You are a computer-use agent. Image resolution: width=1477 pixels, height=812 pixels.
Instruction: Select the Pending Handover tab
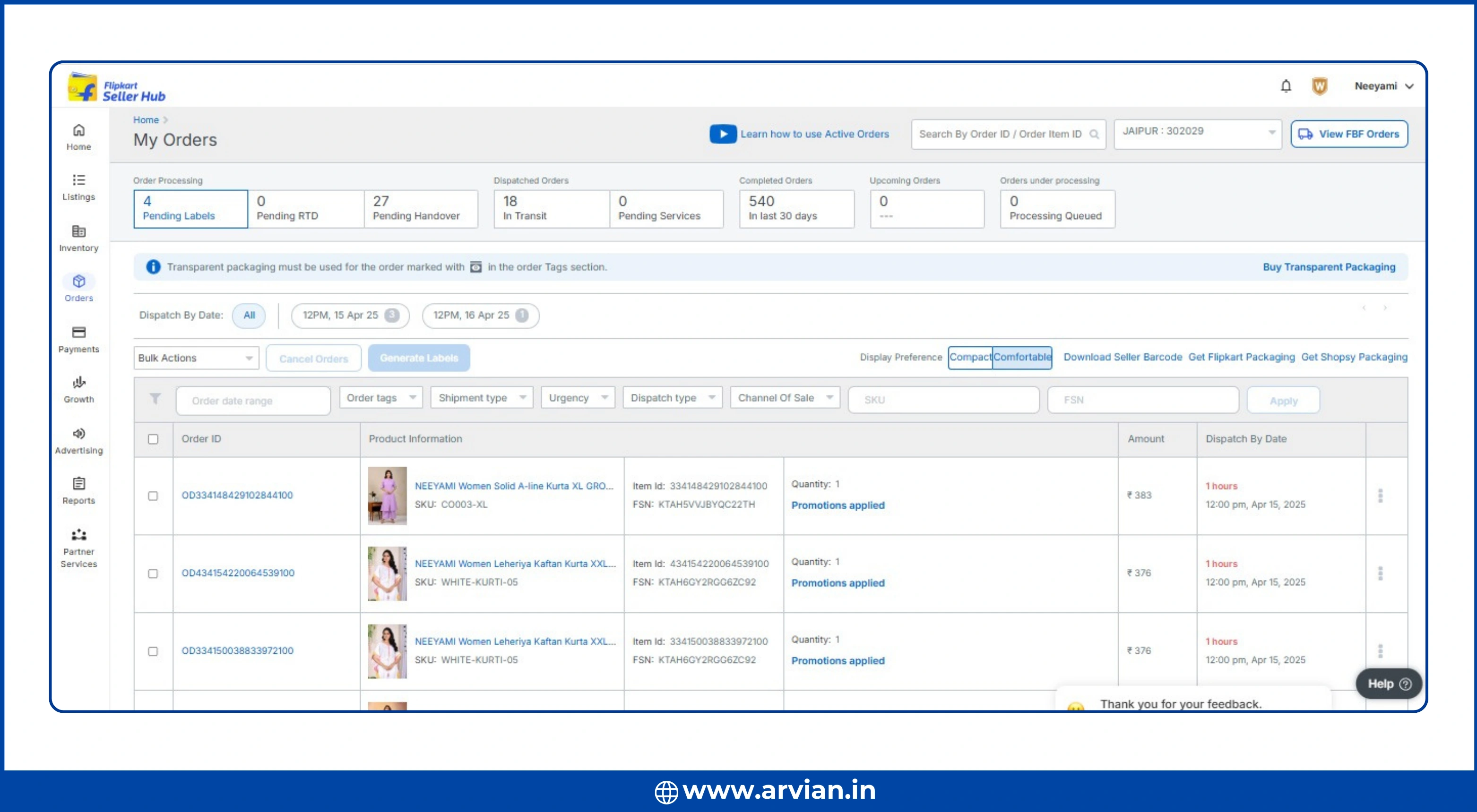[422, 209]
